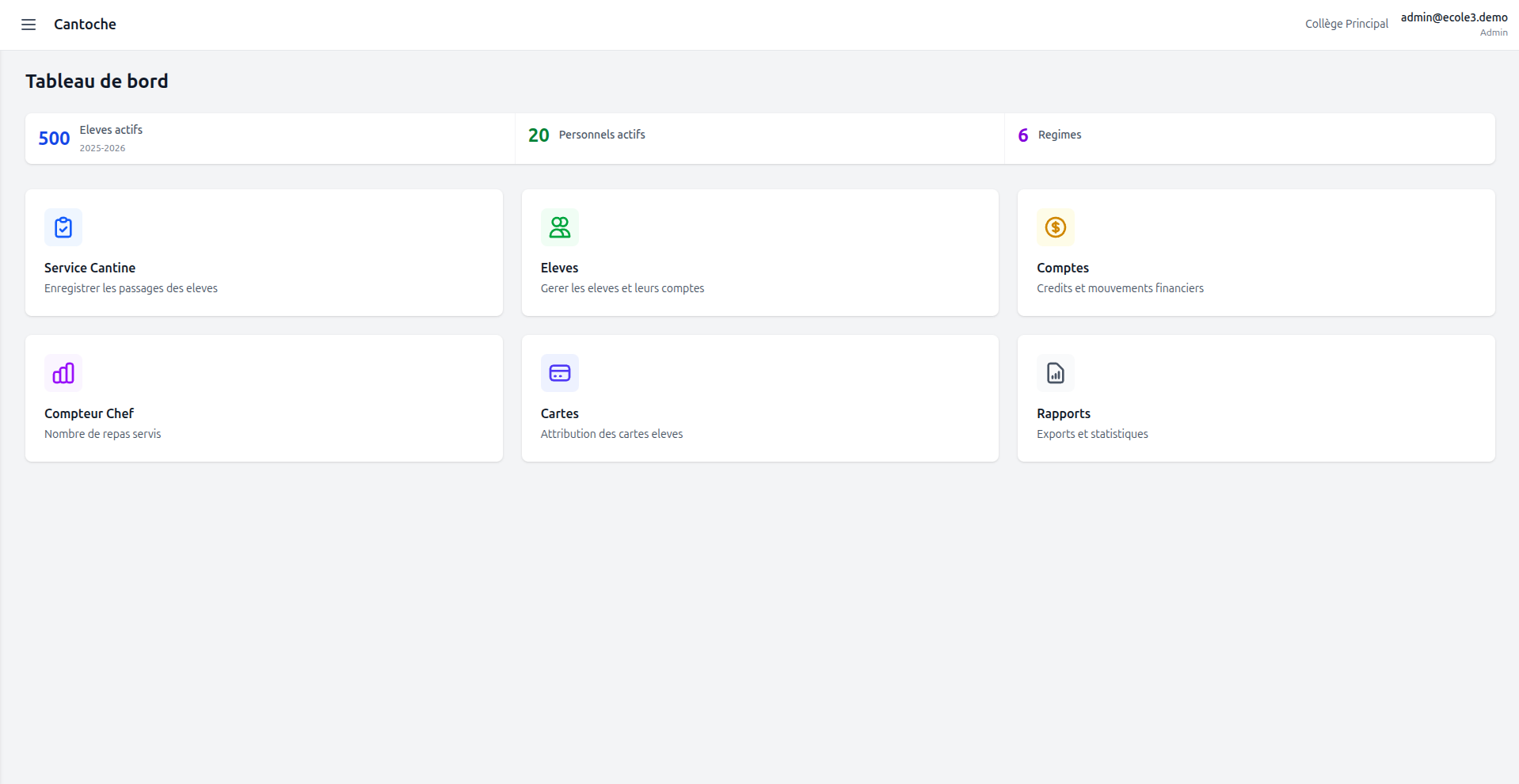Open the Service Cantine module card

pos(264,253)
